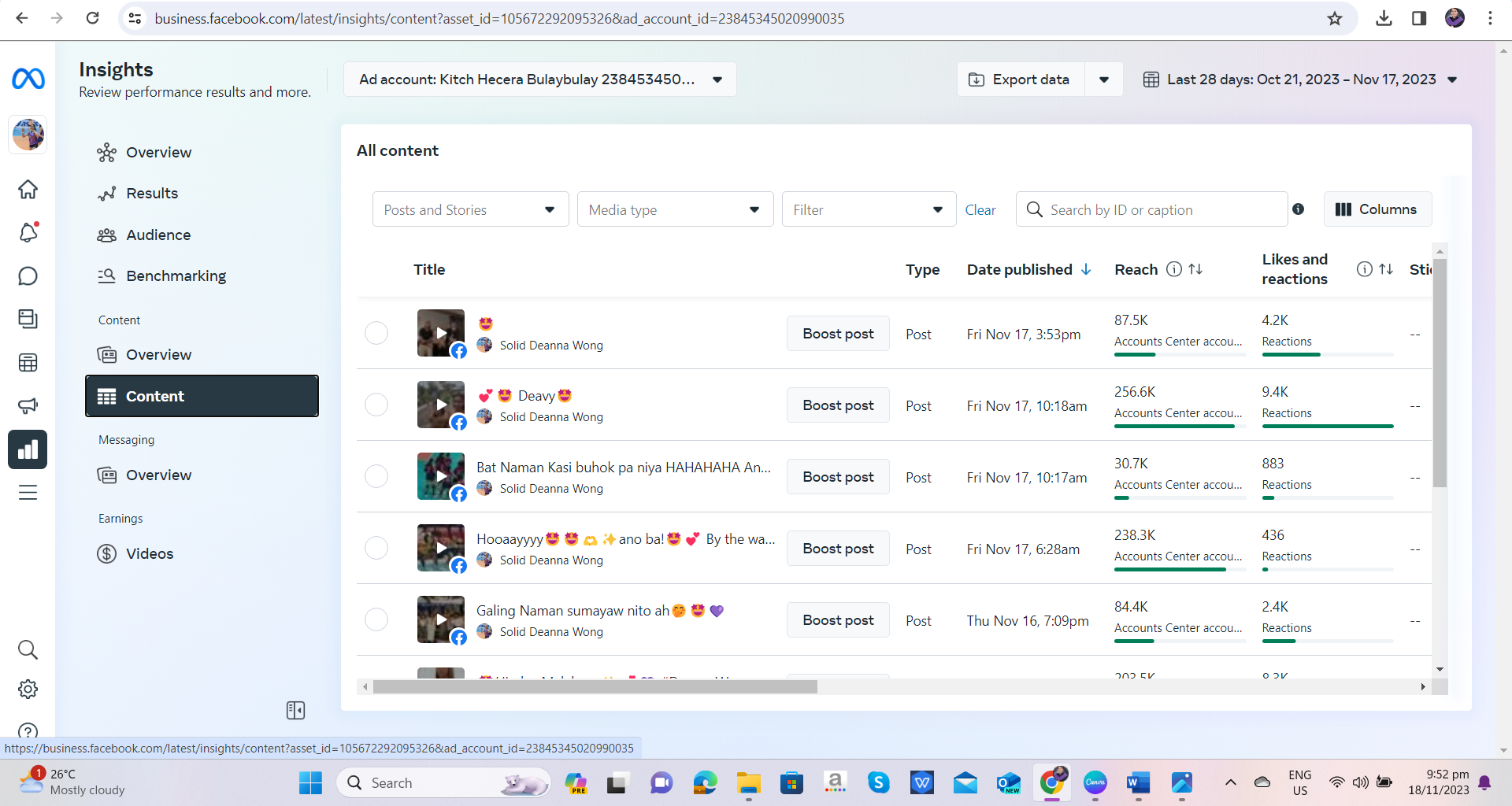Open the Media type dropdown

coord(675,209)
